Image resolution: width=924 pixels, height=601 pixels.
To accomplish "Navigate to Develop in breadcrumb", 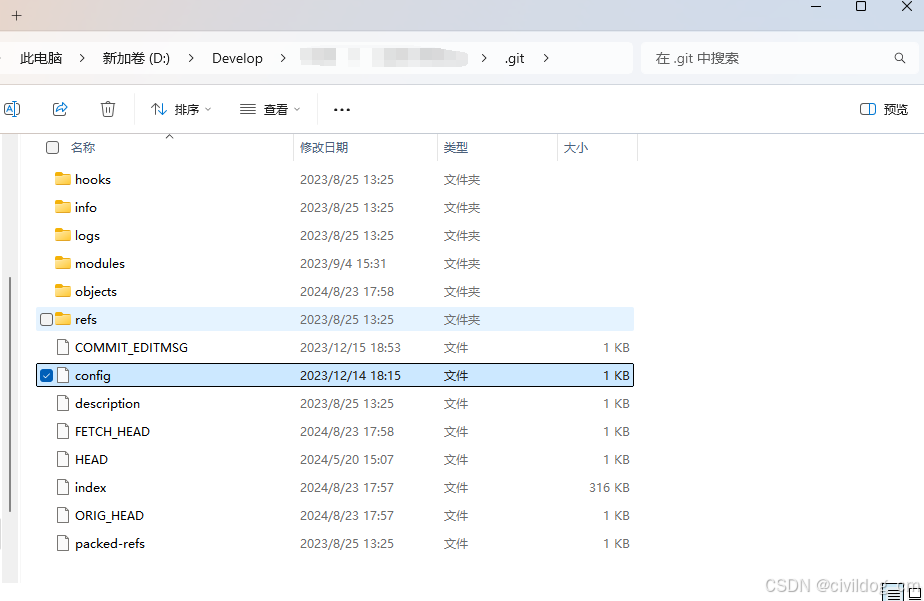I will [237, 58].
